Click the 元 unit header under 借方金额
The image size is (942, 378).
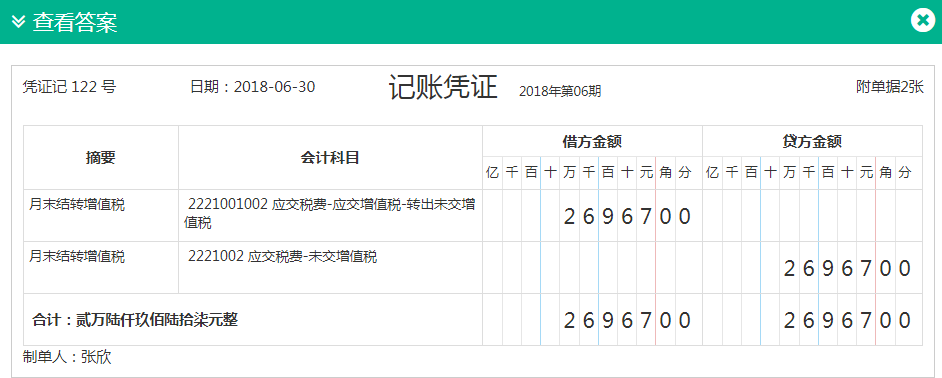click(x=646, y=173)
